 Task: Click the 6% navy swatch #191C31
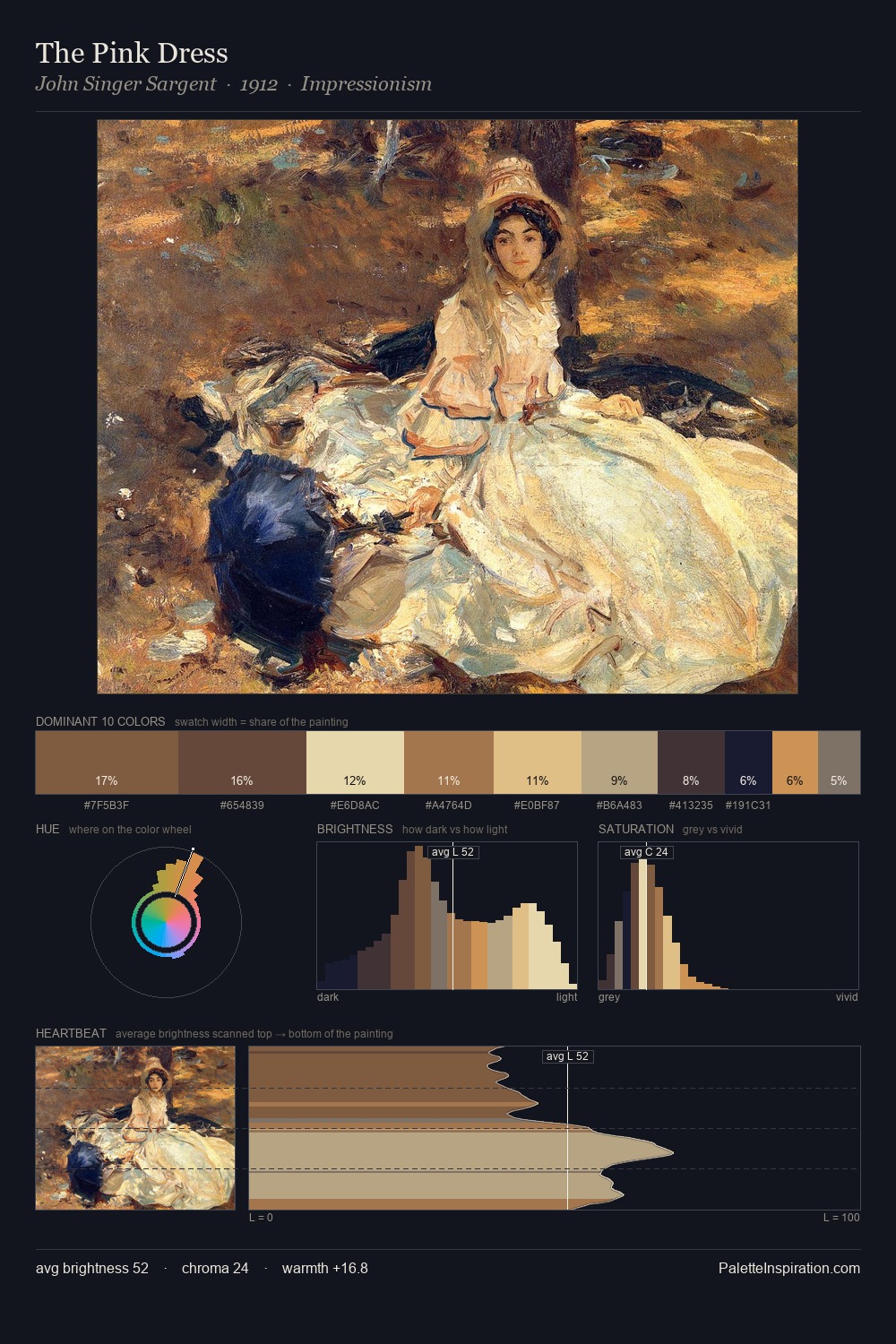pos(748,762)
